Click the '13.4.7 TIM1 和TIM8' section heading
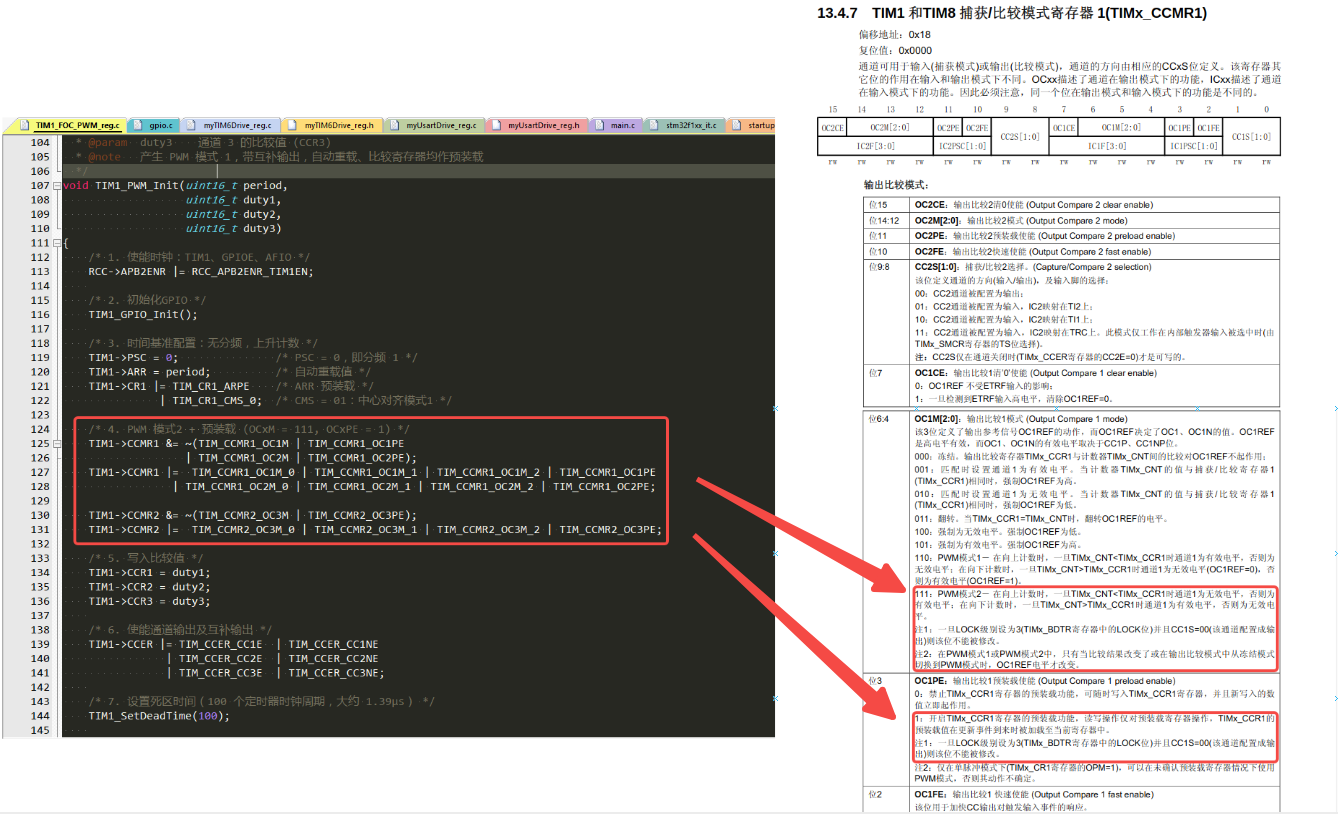Screen dimensions: 1338x814 click(1012, 13)
